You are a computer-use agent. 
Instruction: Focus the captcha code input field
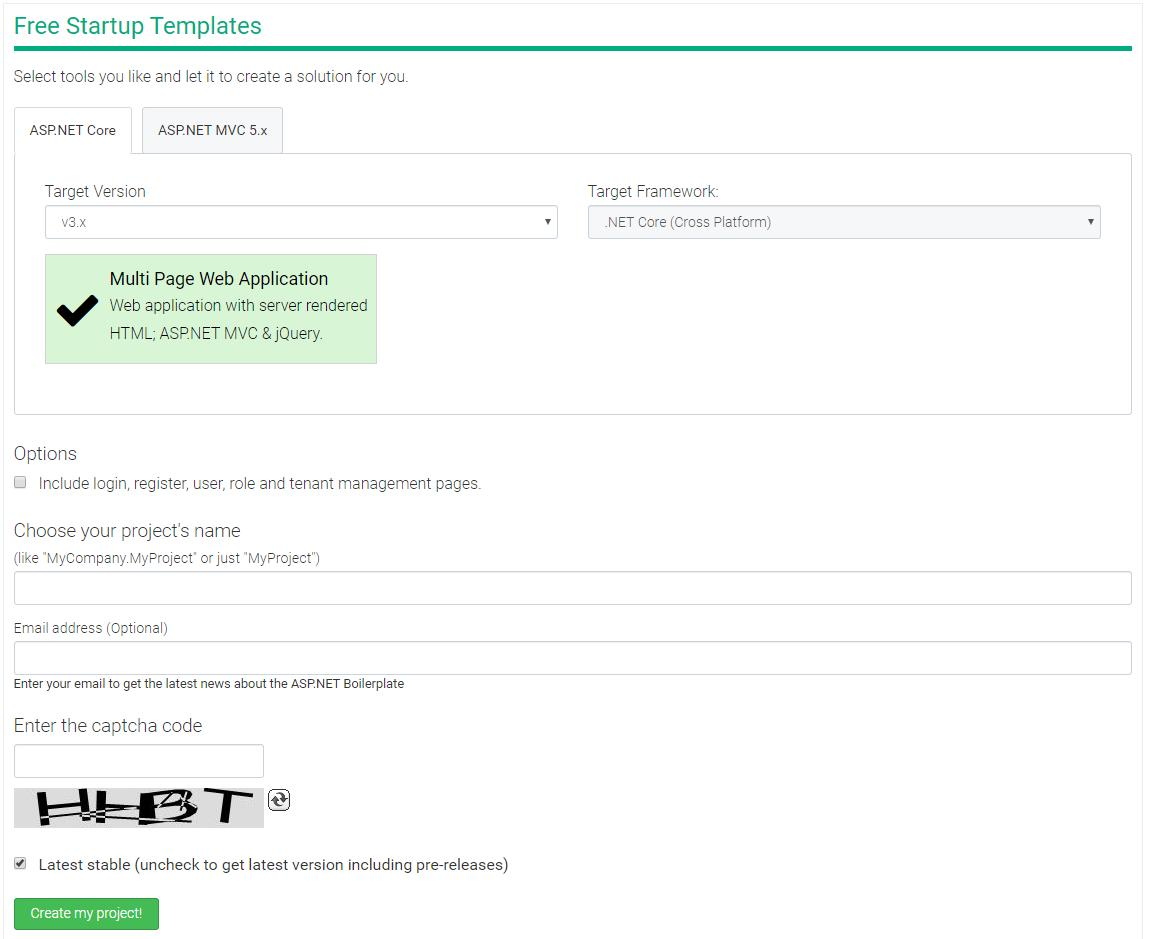[x=139, y=761]
